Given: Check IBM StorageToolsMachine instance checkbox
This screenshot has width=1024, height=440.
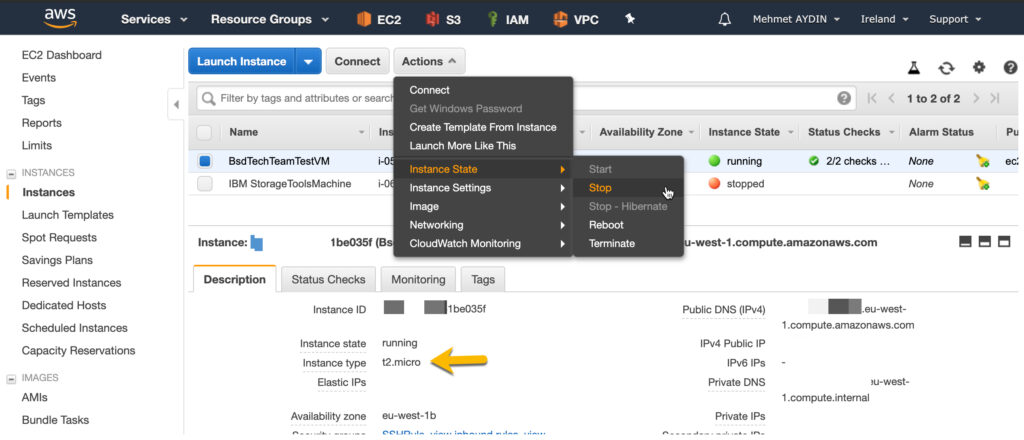Looking at the screenshot, I should tap(204, 184).
